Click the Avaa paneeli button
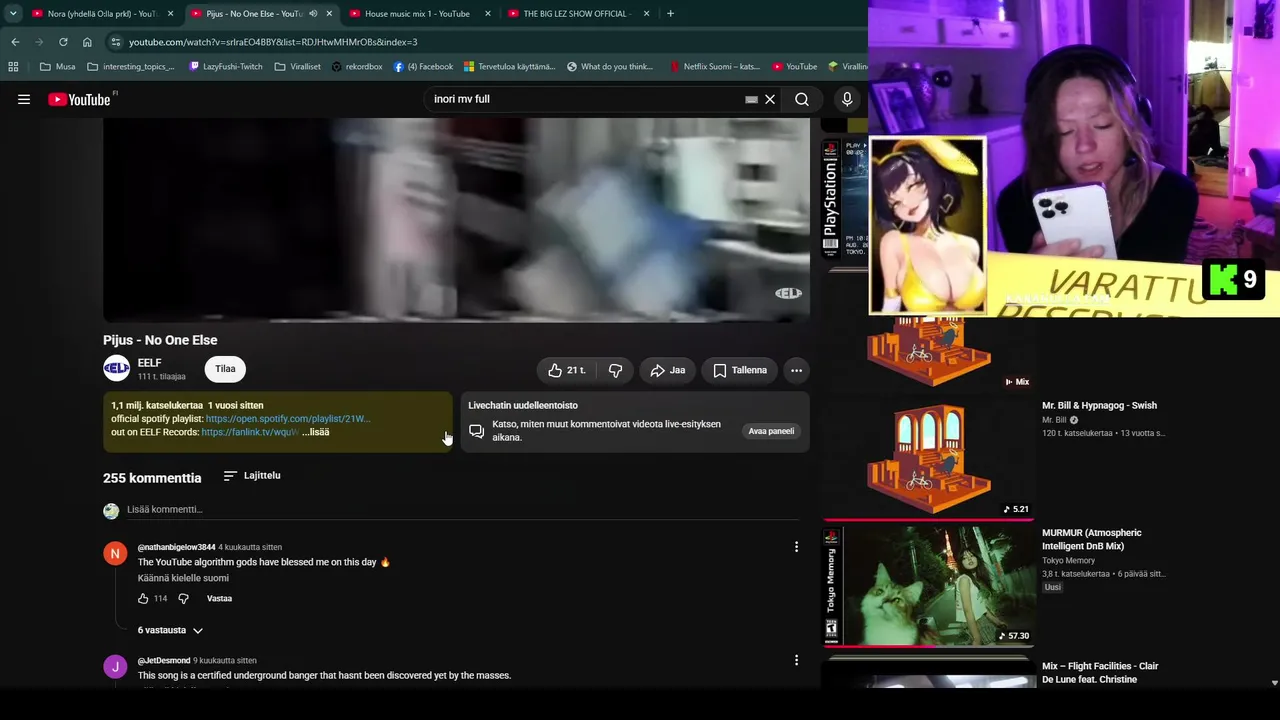This screenshot has width=1280, height=720. click(771, 431)
